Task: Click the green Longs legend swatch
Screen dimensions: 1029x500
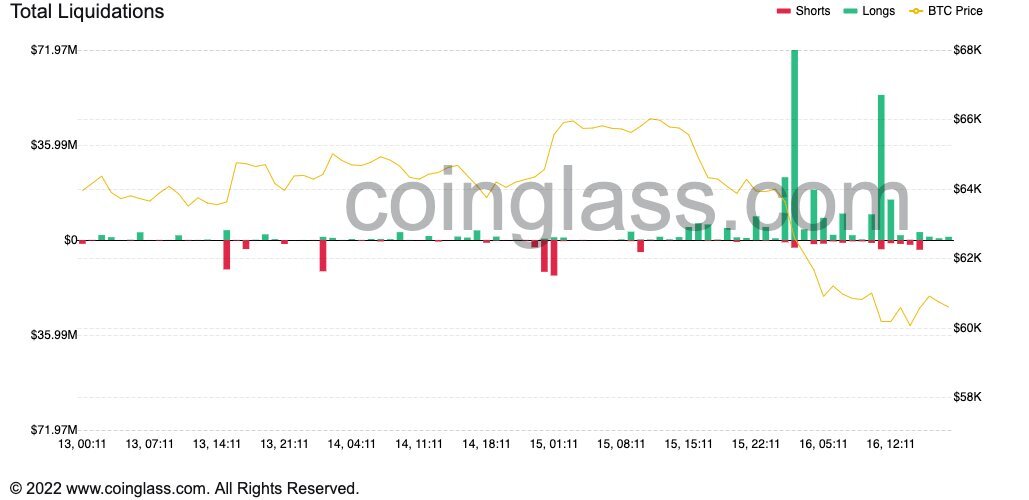Action: (850, 11)
